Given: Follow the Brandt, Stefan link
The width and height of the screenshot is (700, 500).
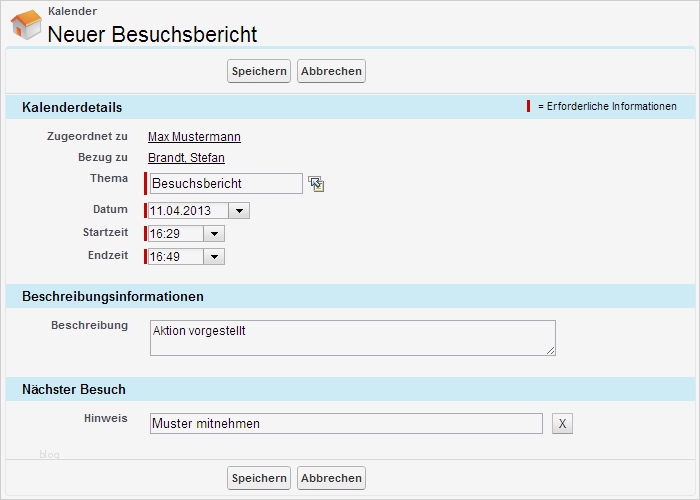Looking at the screenshot, I should tap(186, 158).
